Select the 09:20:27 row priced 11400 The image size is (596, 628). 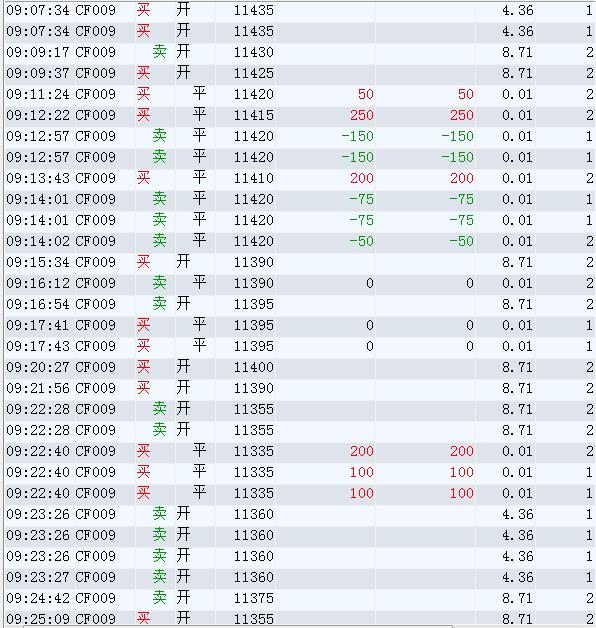point(300,367)
